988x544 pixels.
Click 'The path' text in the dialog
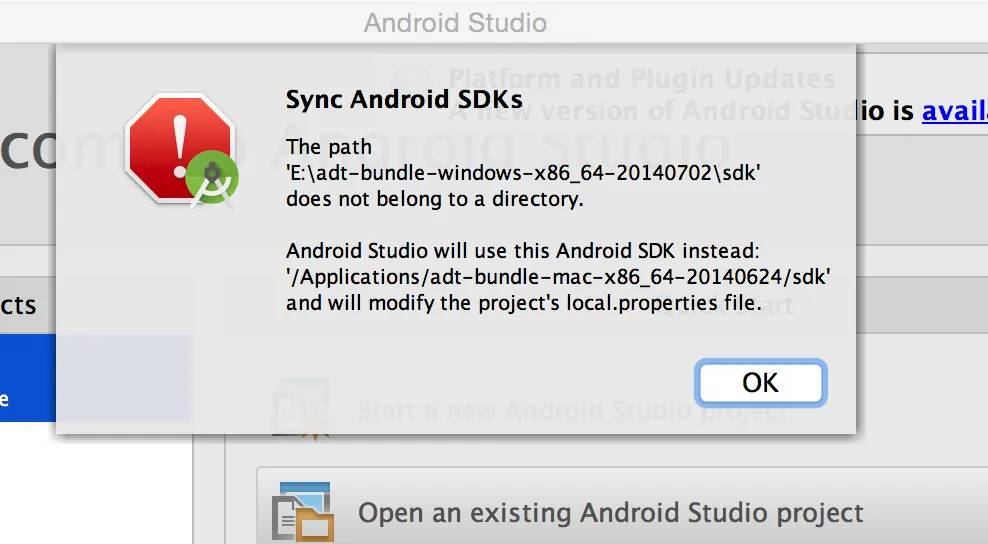tap(328, 147)
